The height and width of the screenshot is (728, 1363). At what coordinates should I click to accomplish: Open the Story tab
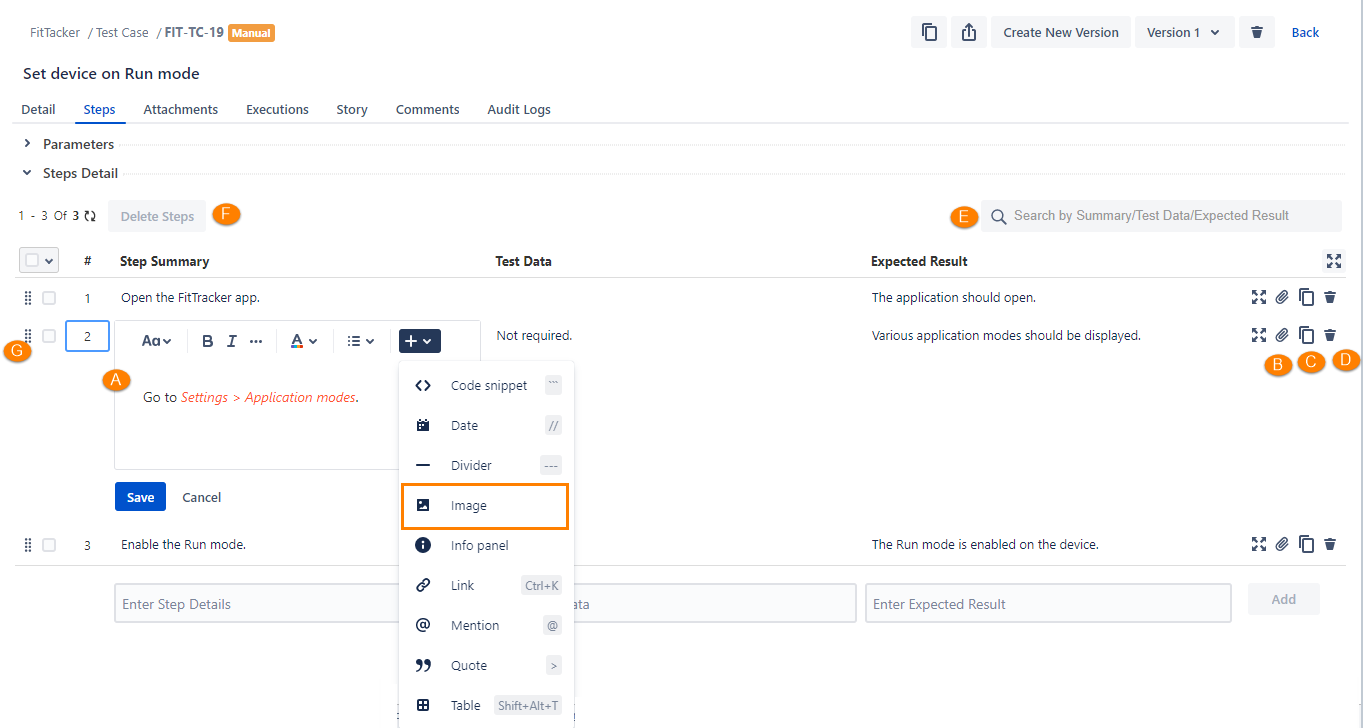point(352,109)
